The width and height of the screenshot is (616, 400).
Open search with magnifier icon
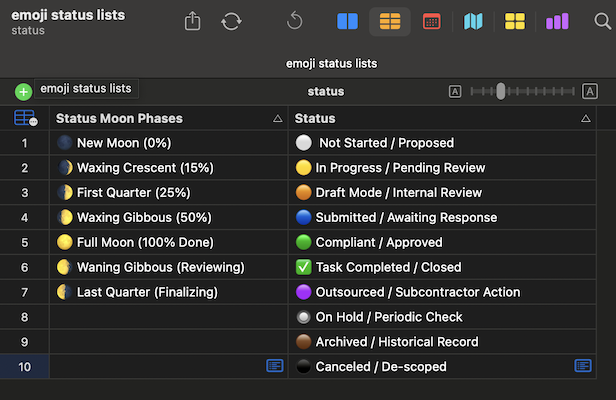point(602,21)
